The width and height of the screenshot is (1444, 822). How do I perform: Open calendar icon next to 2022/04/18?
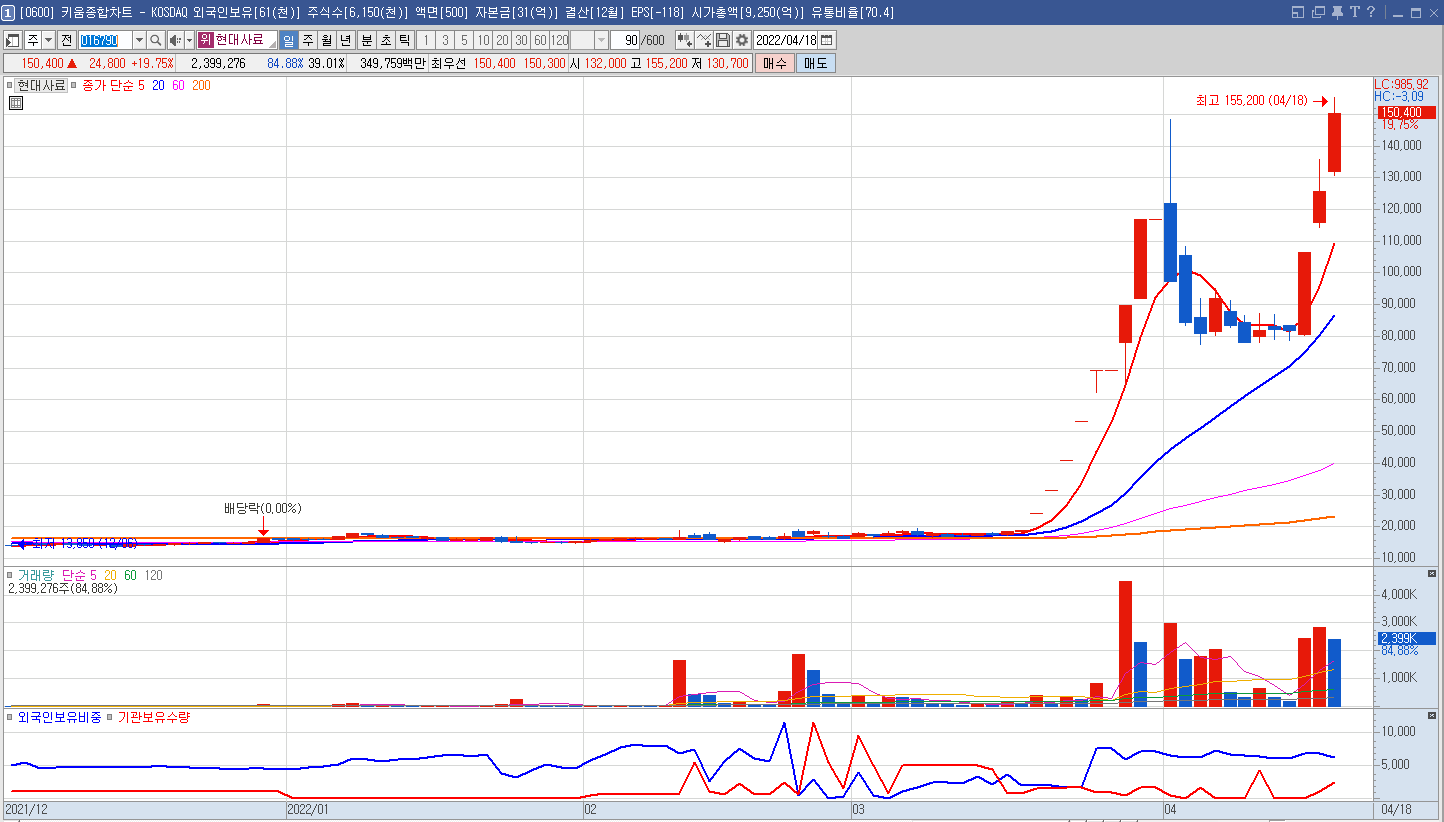(x=827, y=40)
